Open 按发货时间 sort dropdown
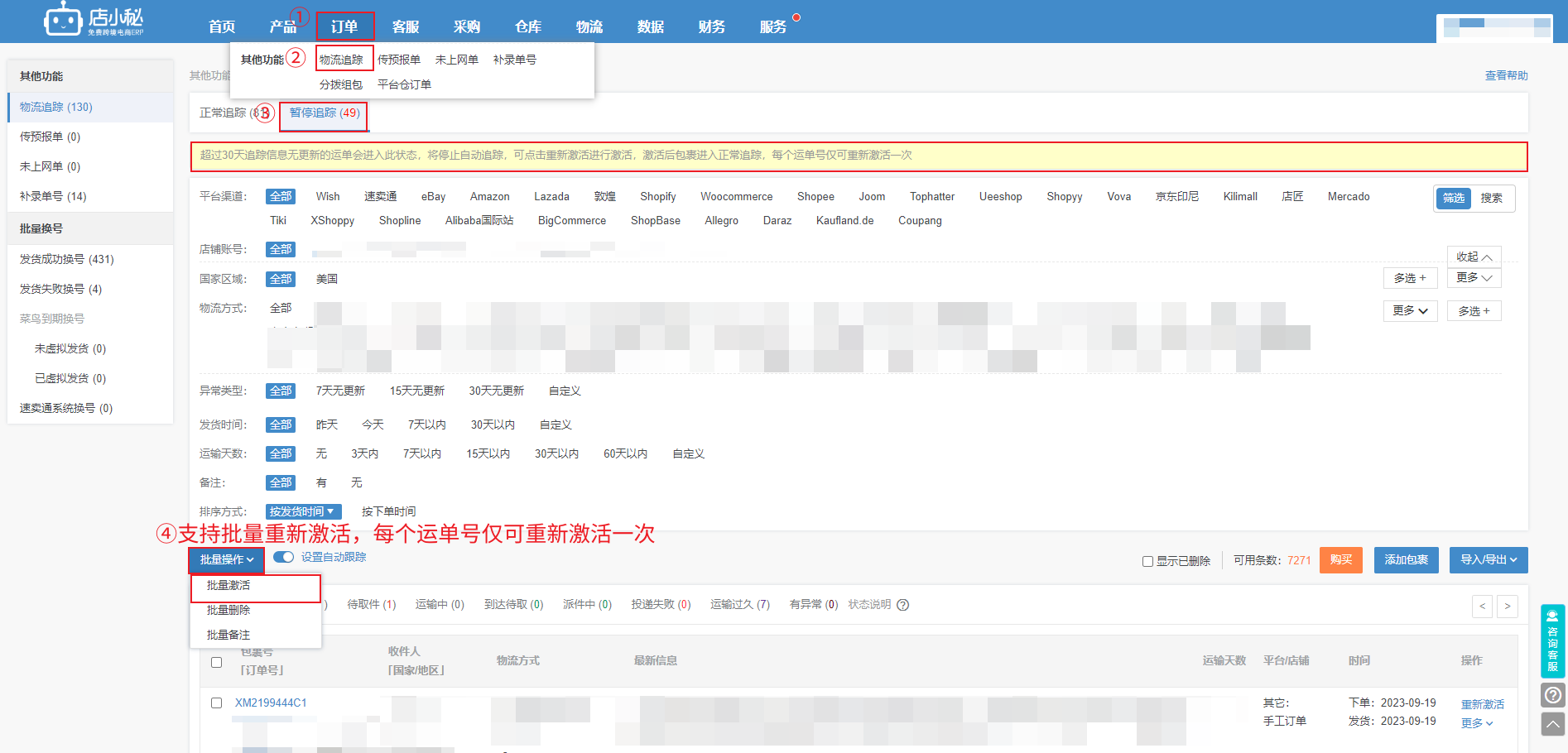 (x=303, y=511)
